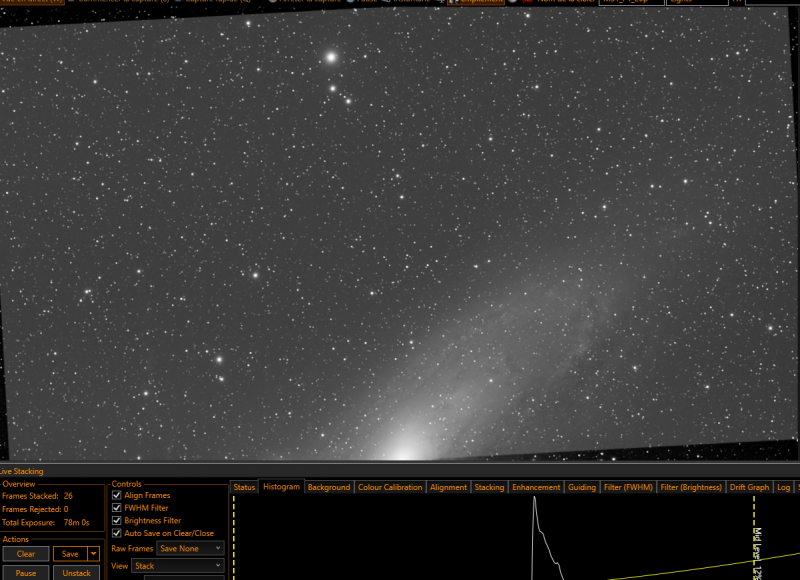
Task: Toggle Auto Save on Clear/Close
Action: (x=117, y=533)
